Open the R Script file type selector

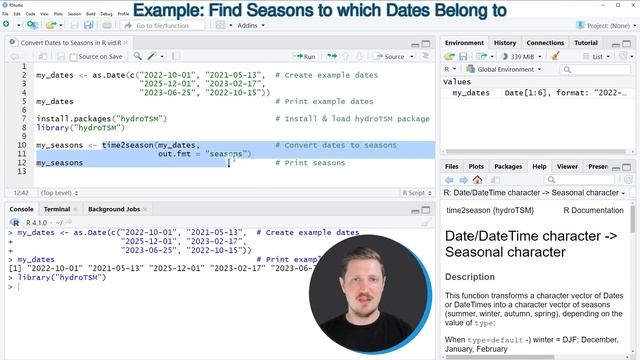tap(417, 193)
